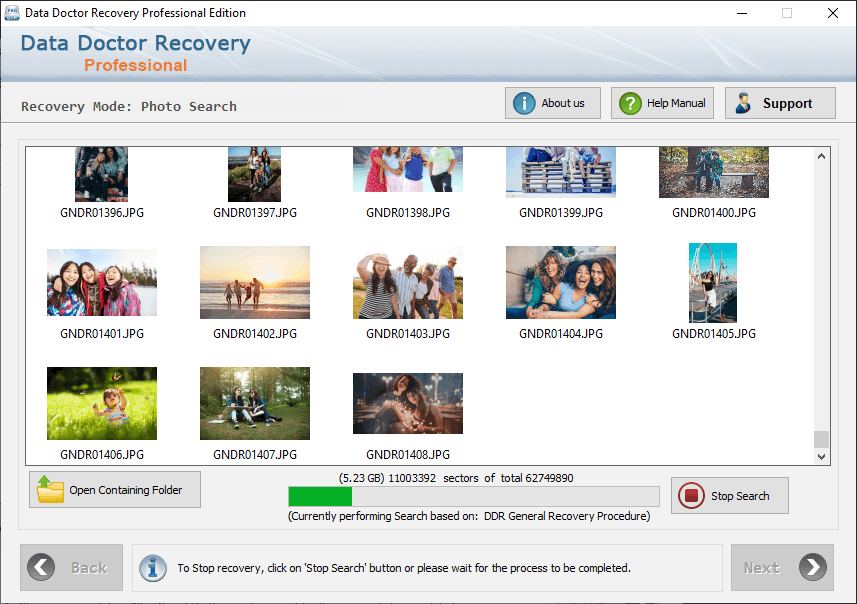Click the blue info icon on About us
Viewport: 857px width, 604px height.
[x=524, y=103]
